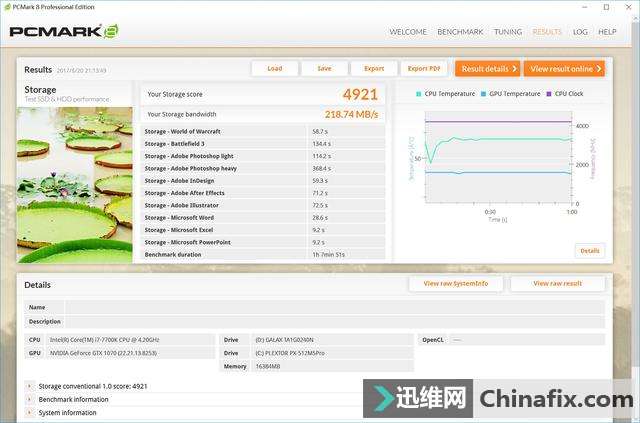The image size is (640, 423).
Task: Click the Save results button
Action: 324,69
